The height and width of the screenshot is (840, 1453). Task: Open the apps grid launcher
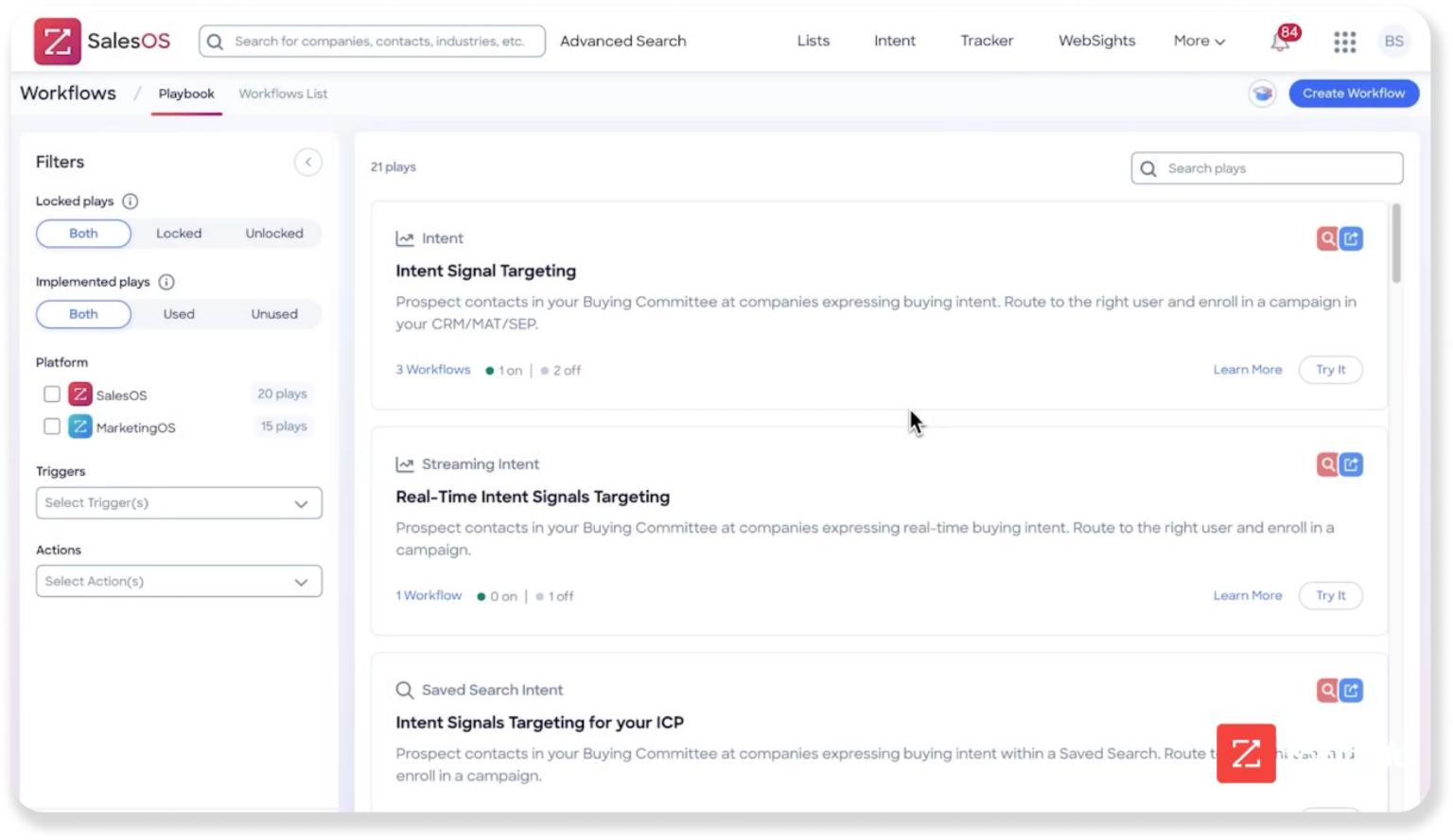coord(1344,42)
